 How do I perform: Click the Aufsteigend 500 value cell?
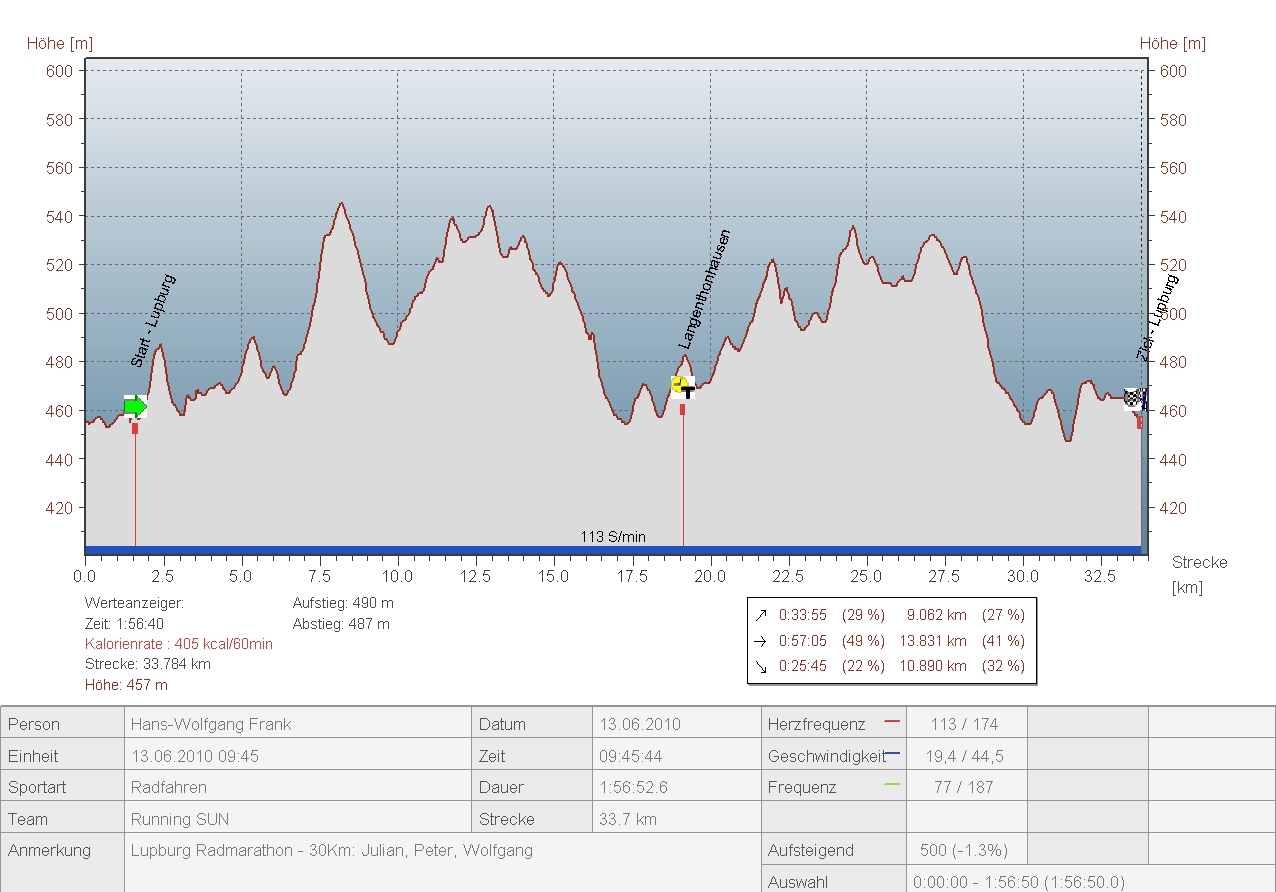(x=964, y=851)
